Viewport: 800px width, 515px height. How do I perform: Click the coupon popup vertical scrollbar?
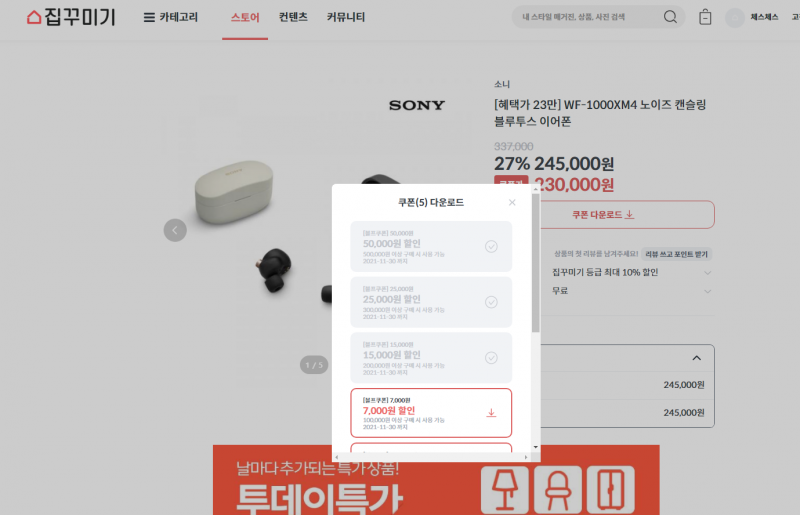click(536, 263)
